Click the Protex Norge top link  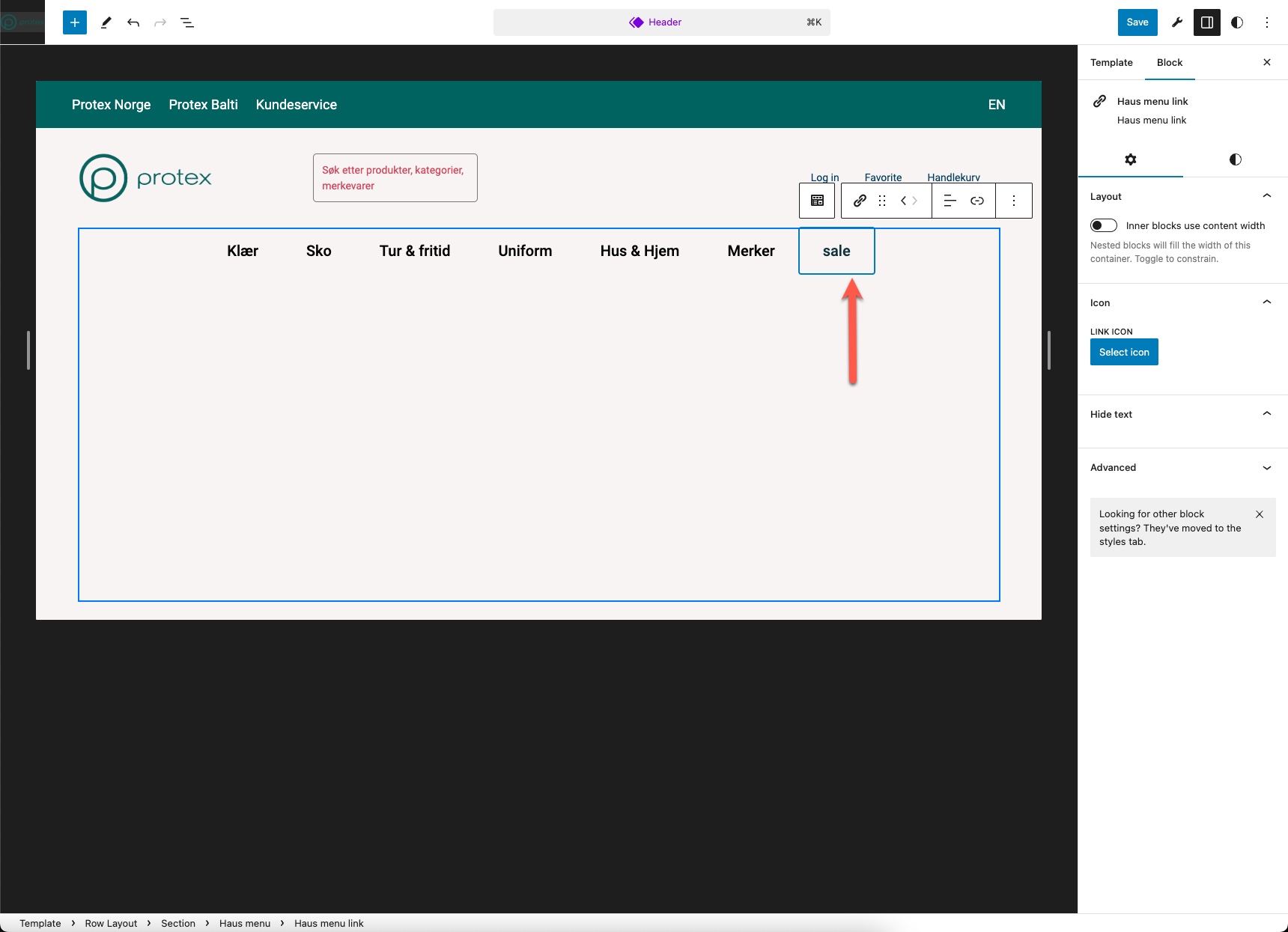tap(112, 105)
